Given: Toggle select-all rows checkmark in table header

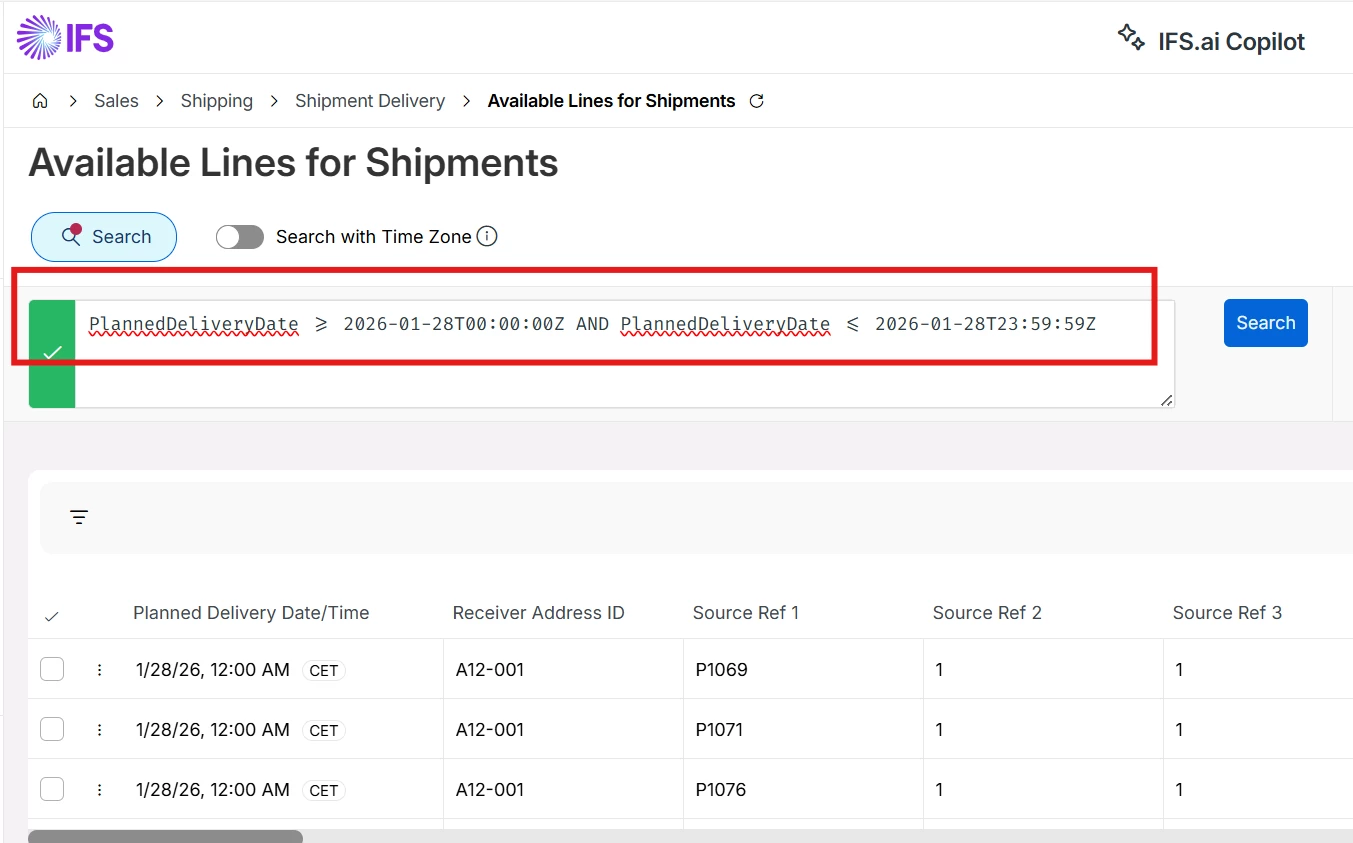Looking at the screenshot, I should pyautogui.click(x=52, y=616).
